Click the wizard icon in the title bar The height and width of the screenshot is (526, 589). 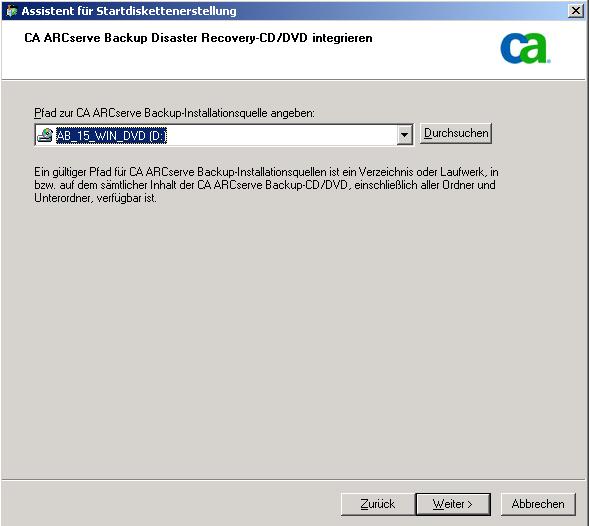11,11
